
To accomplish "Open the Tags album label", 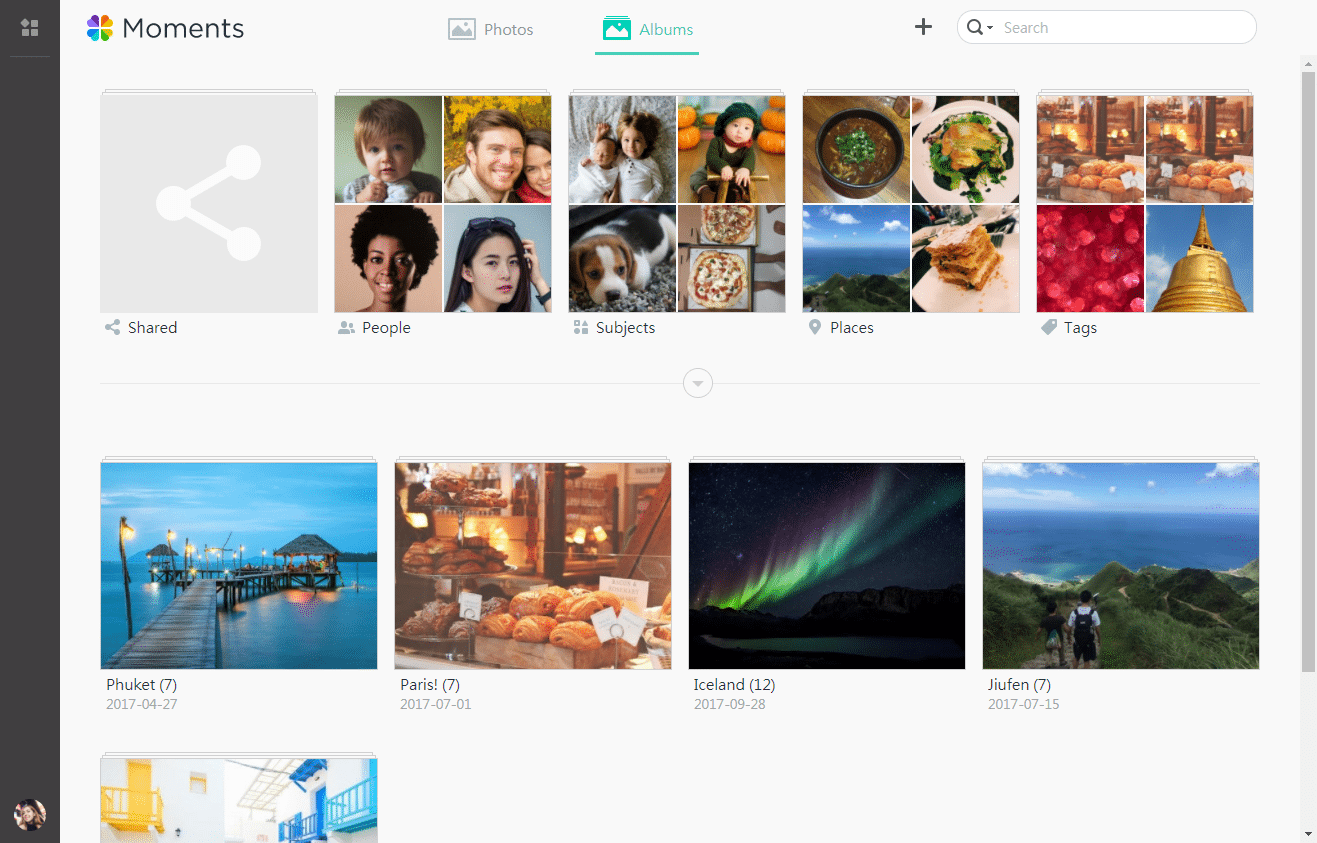I will pyautogui.click(x=1080, y=327).
